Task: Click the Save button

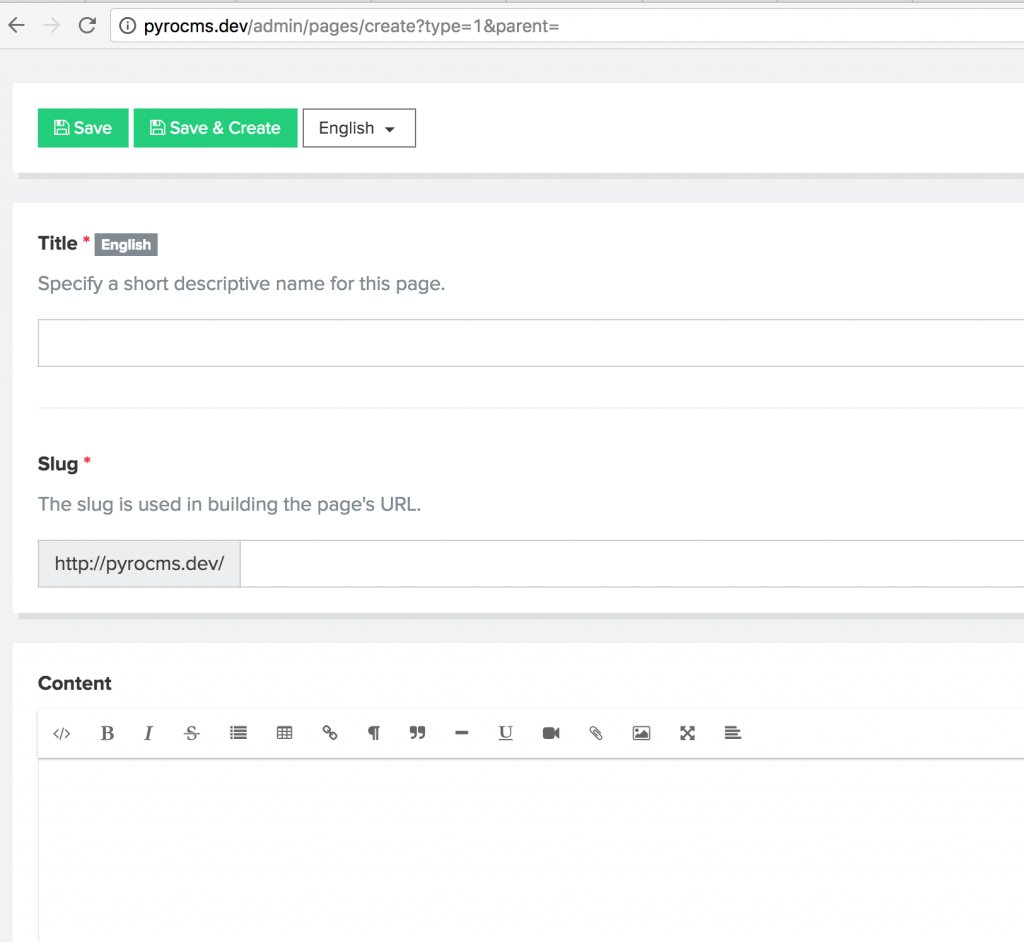Action: [82, 127]
